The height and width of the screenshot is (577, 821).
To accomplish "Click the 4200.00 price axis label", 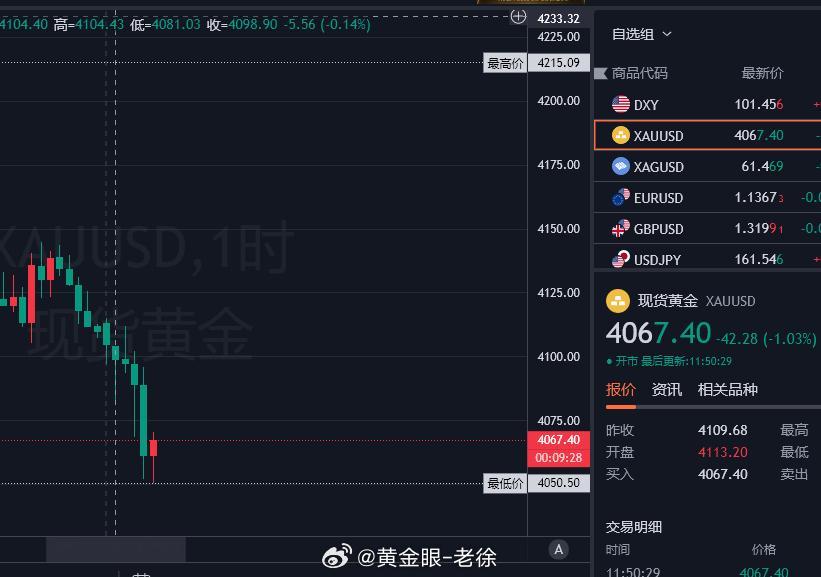I will [x=559, y=101].
